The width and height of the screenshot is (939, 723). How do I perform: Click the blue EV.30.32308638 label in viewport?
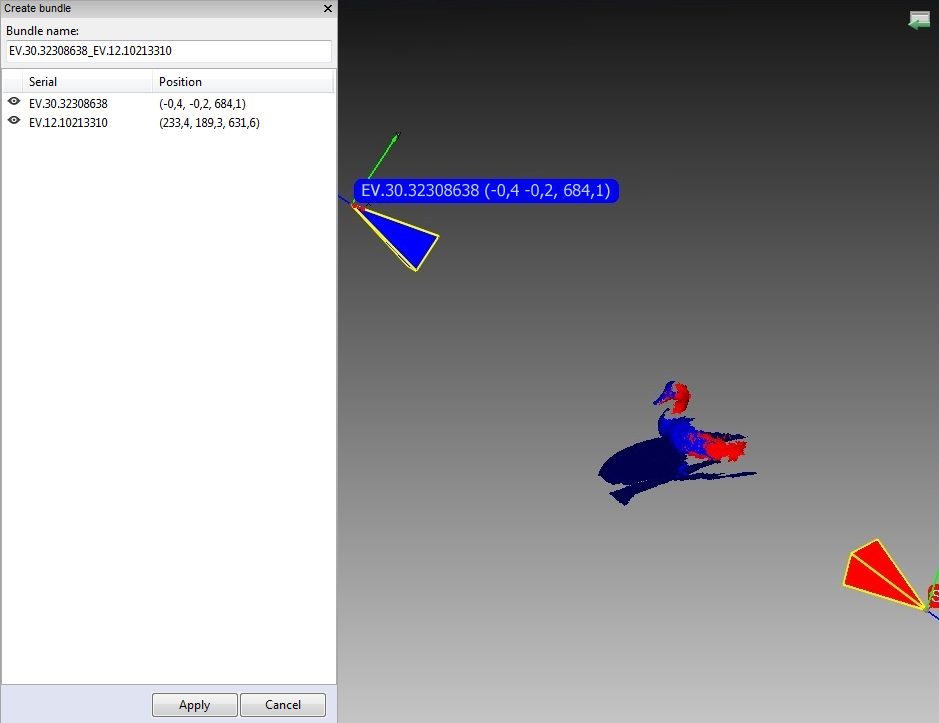point(487,191)
